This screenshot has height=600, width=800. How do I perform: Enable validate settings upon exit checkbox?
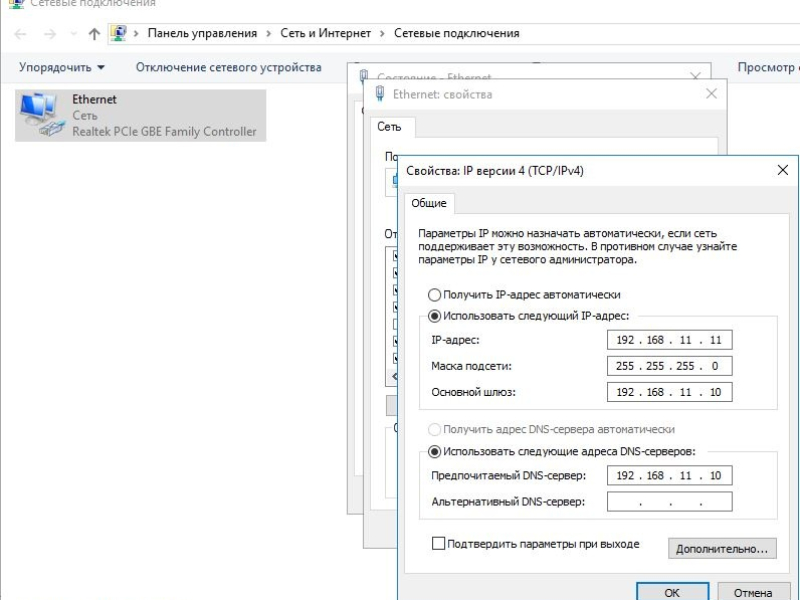click(x=438, y=543)
